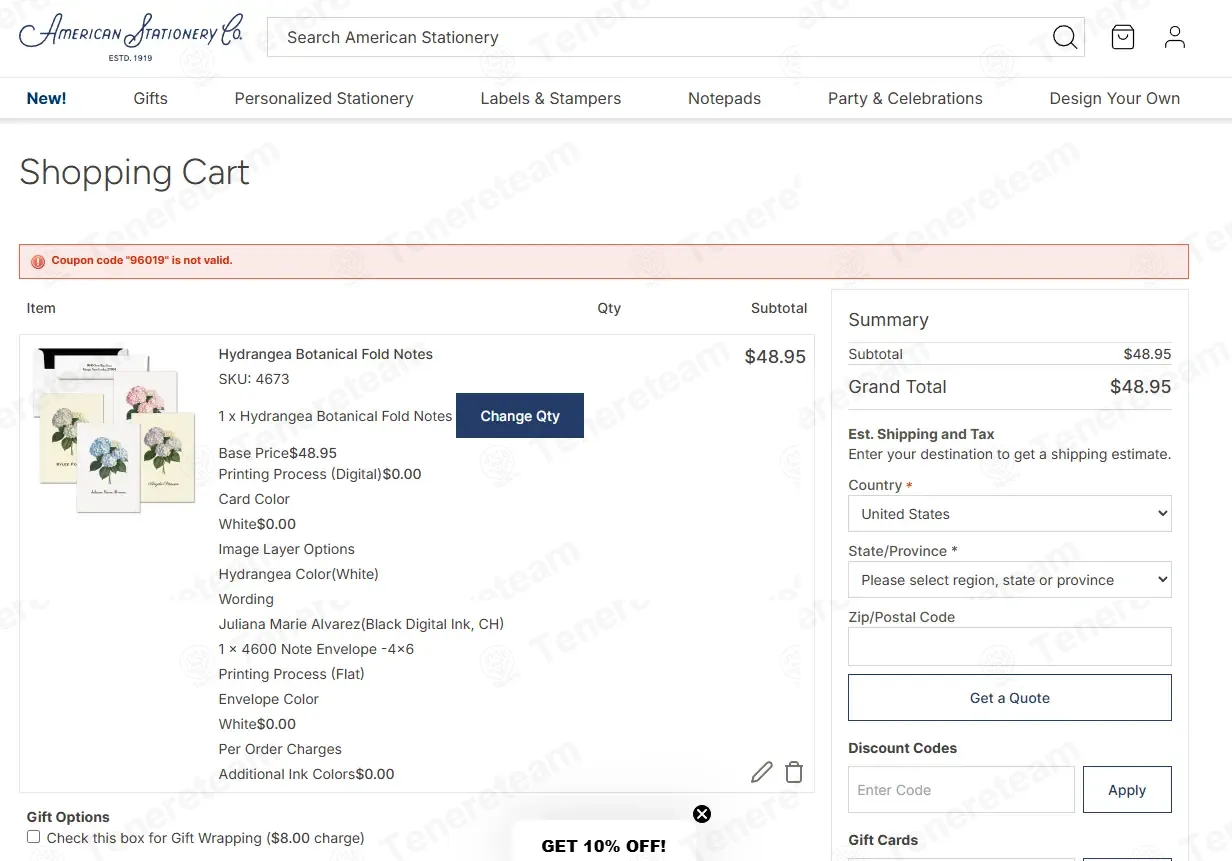Click the Grand Total $48.95 amount
Image resolution: width=1232 pixels, height=861 pixels.
1141,387
